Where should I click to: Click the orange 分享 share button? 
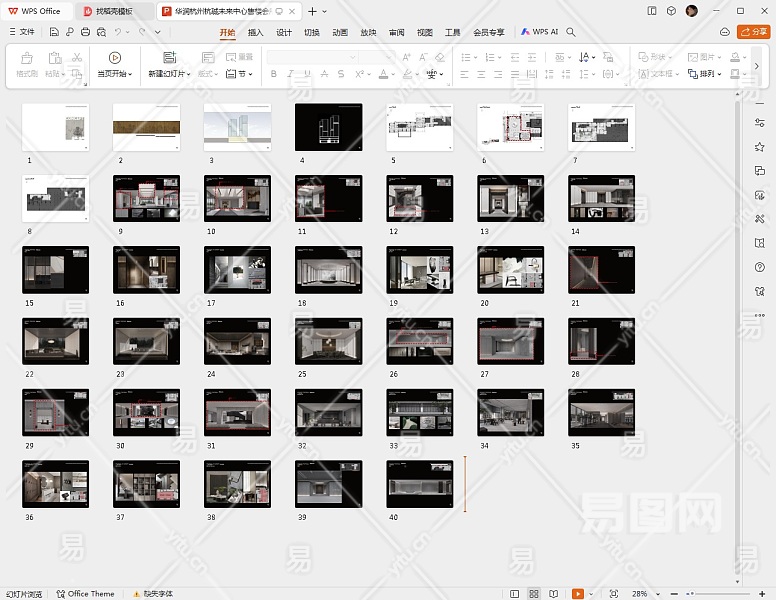click(x=753, y=32)
